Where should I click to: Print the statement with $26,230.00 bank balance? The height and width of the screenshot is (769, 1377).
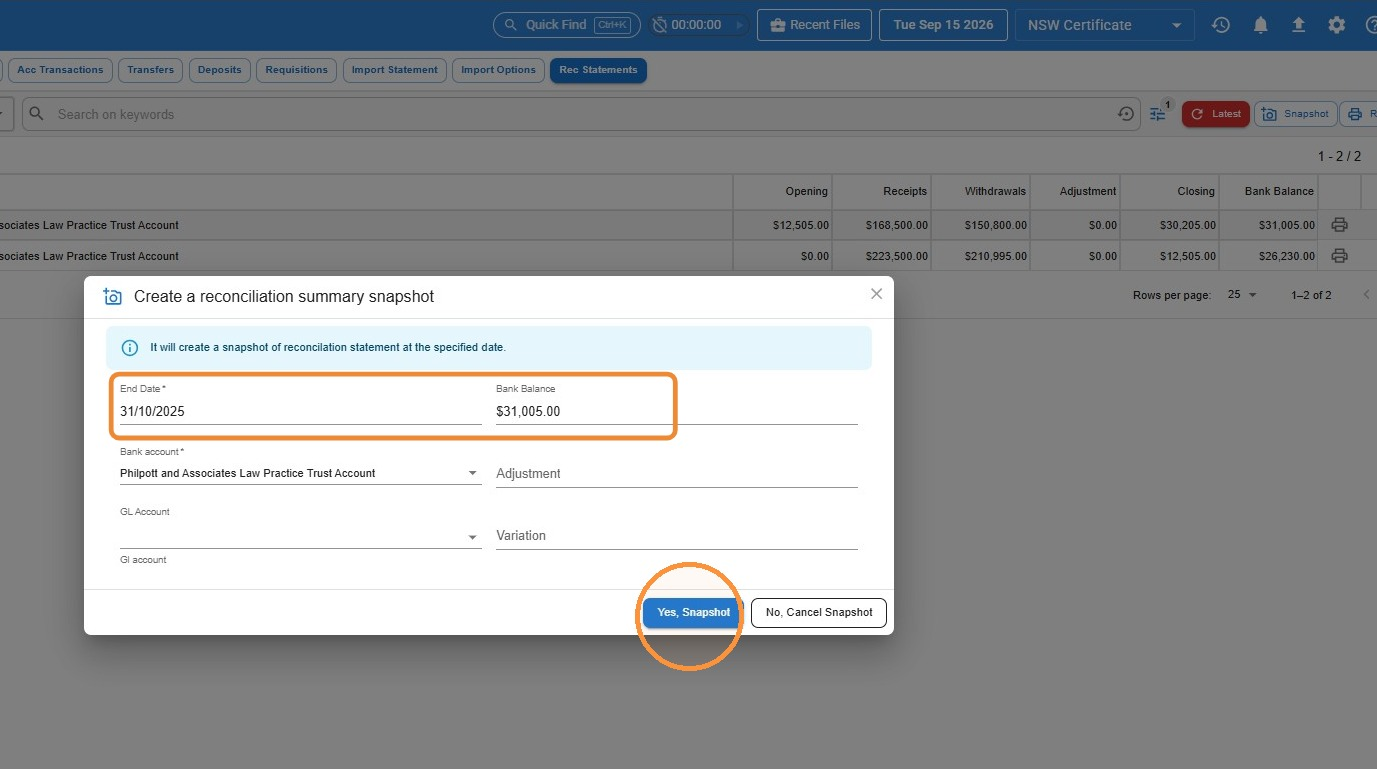click(x=1340, y=256)
